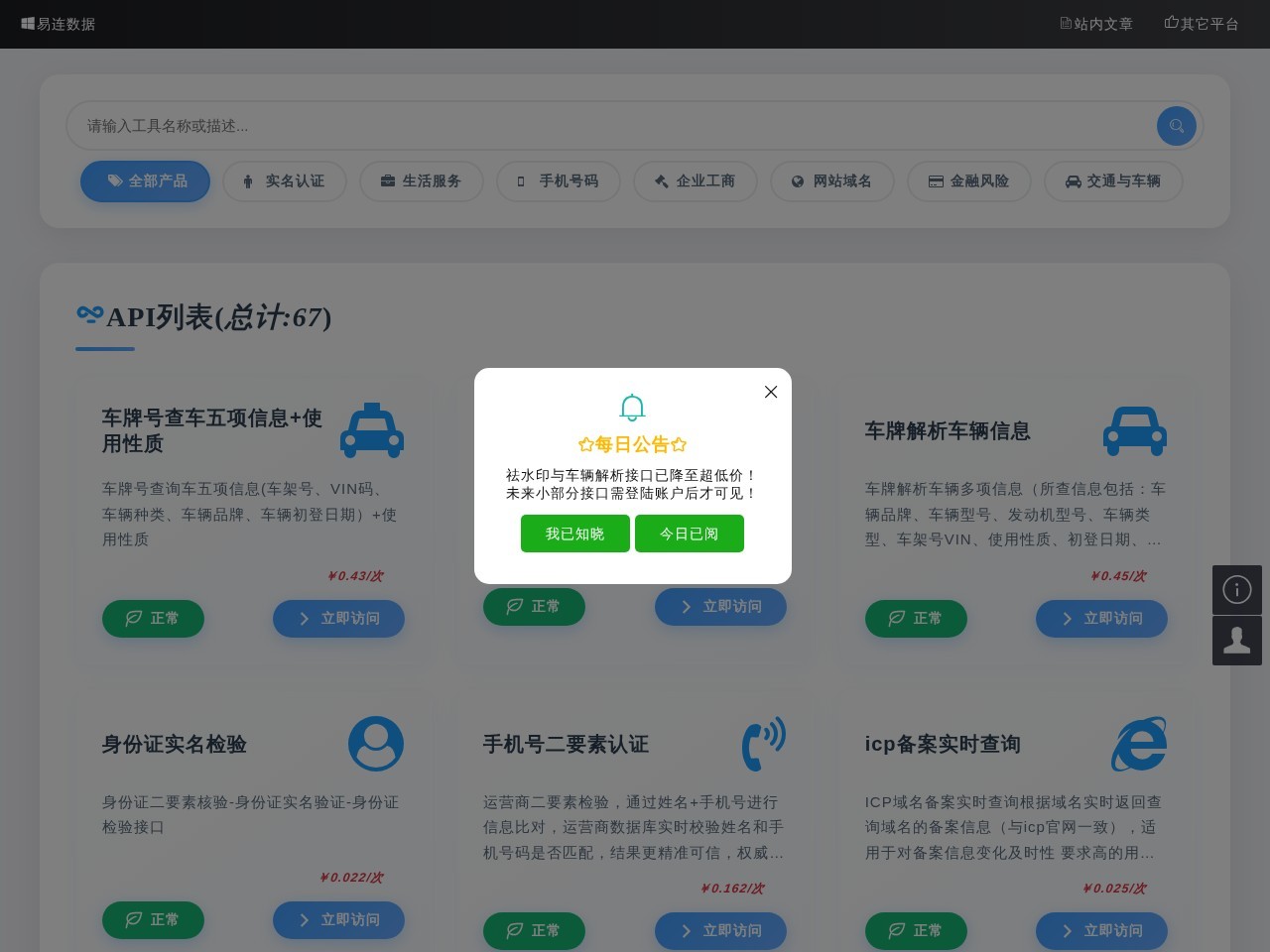Image resolution: width=1270 pixels, height=952 pixels.
Task: Click the phone icon on 手机号二要素认证 card
Action: point(764,744)
